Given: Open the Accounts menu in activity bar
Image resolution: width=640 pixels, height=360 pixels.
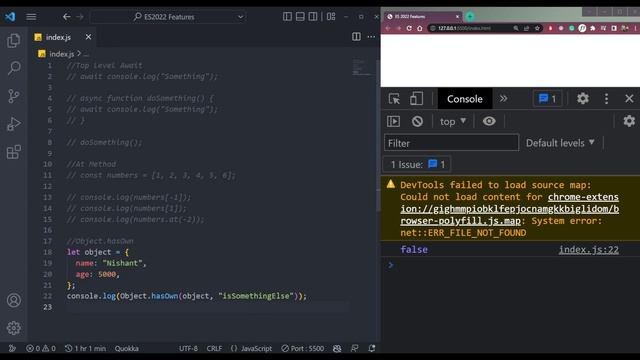Looking at the screenshot, I should tap(13, 300).
